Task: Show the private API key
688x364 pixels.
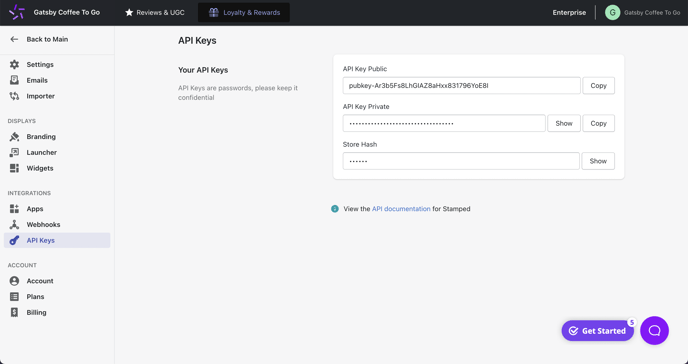Action: click(564, 123)
